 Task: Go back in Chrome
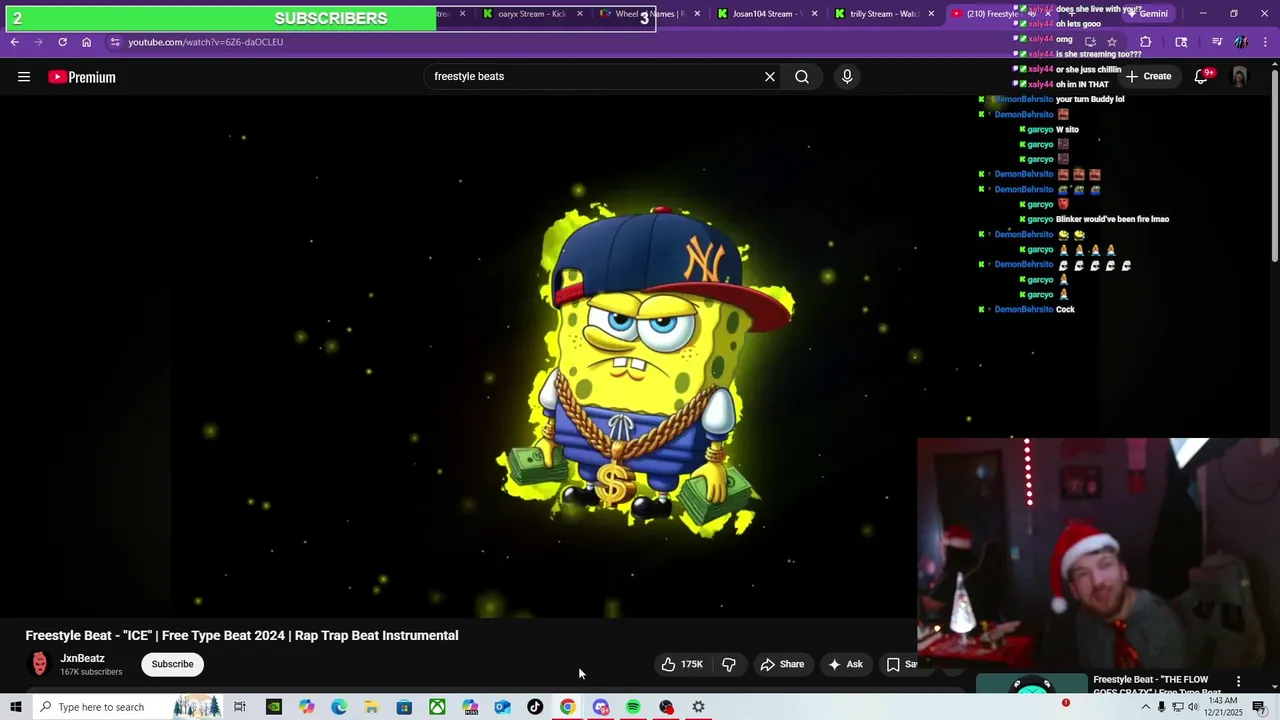pos(14,42)
